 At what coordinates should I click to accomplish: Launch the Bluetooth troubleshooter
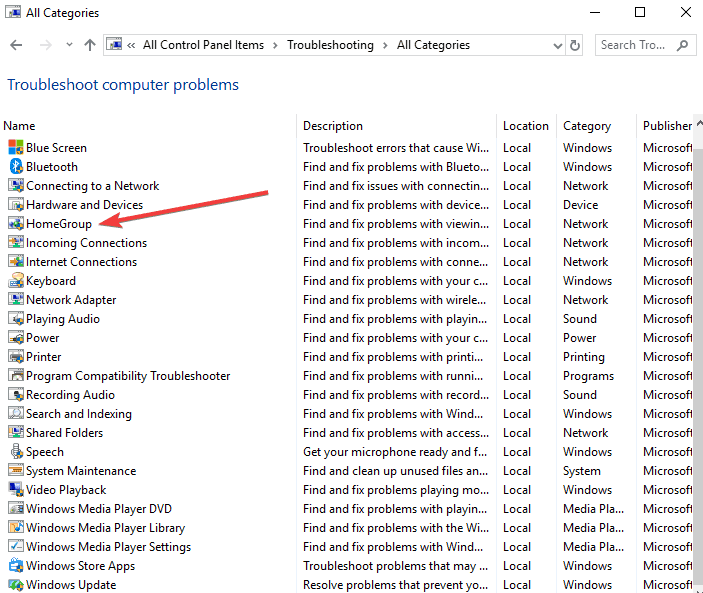tap(52, 167)
